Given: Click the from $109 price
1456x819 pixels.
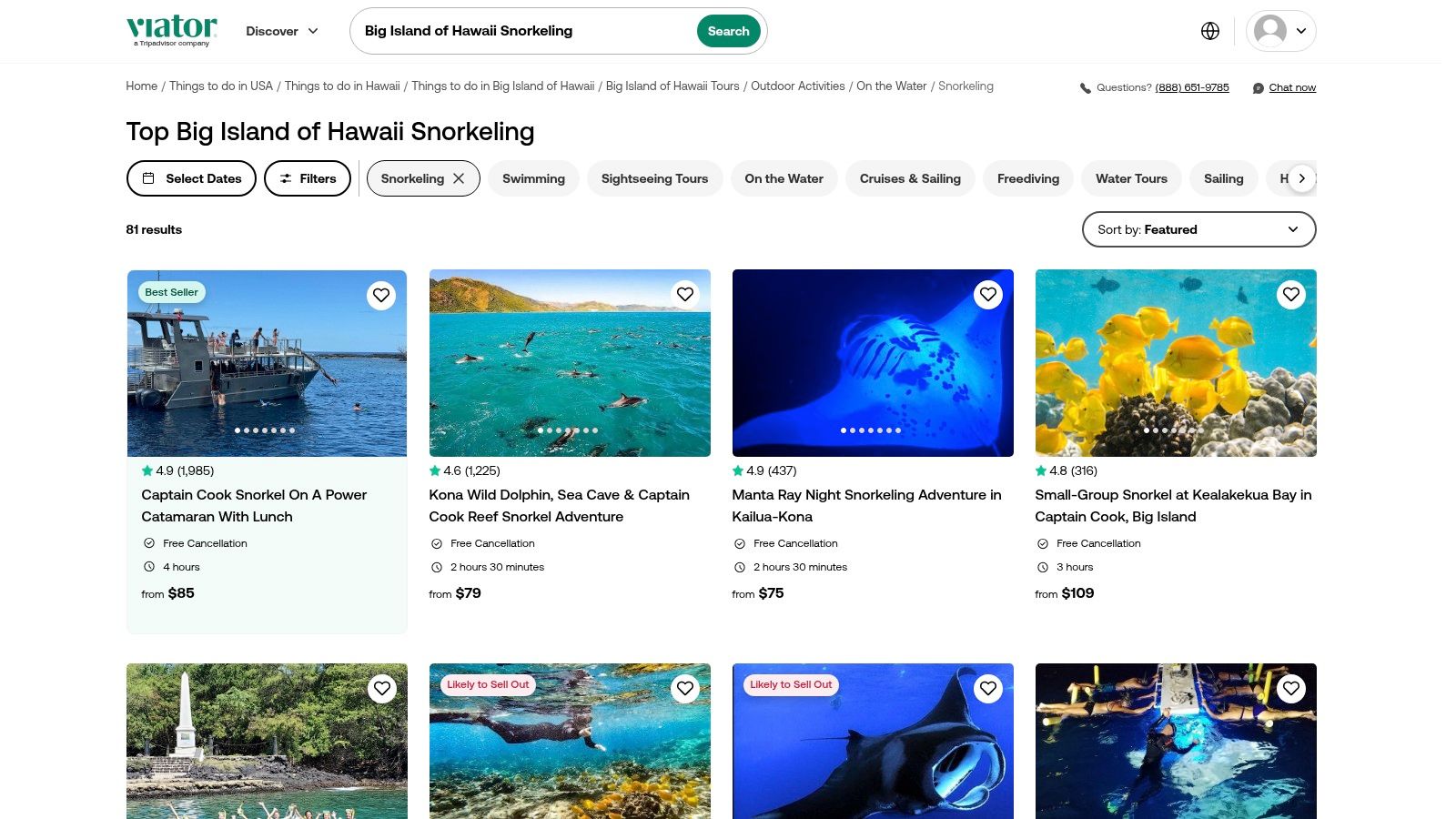Looking at the screenshot, I should [1065, 593].
